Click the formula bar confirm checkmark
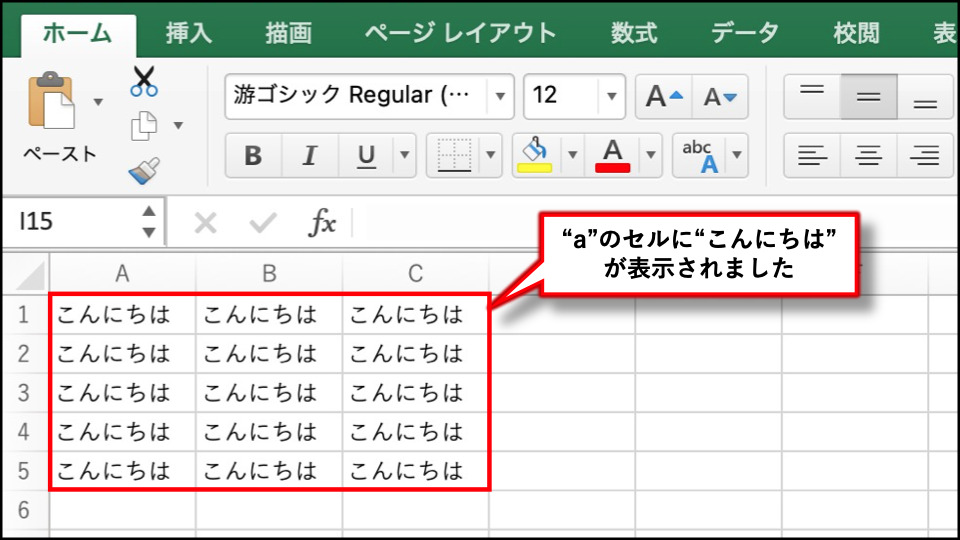The image size is (960, 540). pyautogui.click(x=263, y=223)
